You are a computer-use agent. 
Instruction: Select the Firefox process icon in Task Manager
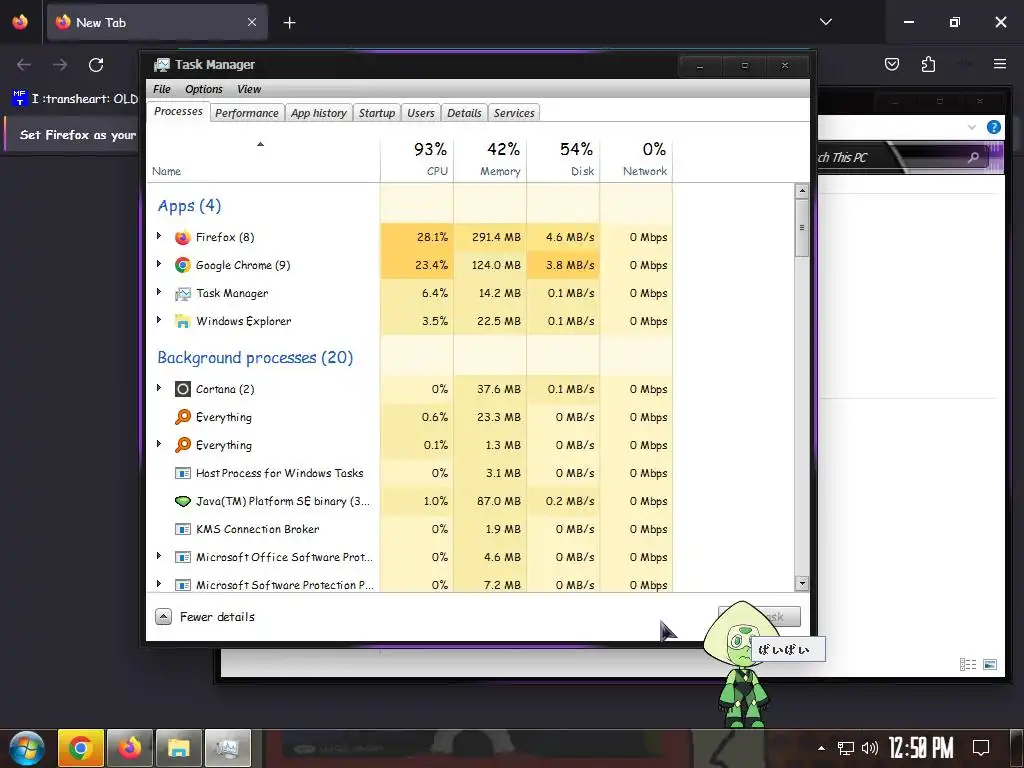tap(183, 237)
